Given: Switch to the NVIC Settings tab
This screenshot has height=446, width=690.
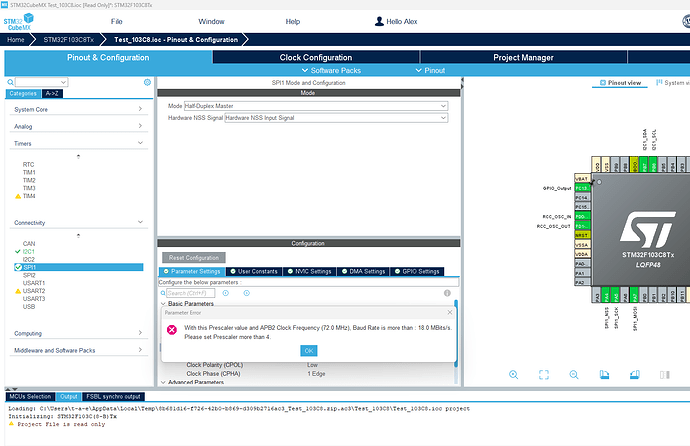Looking at the screenshot, I should click(x=310, y=271).
